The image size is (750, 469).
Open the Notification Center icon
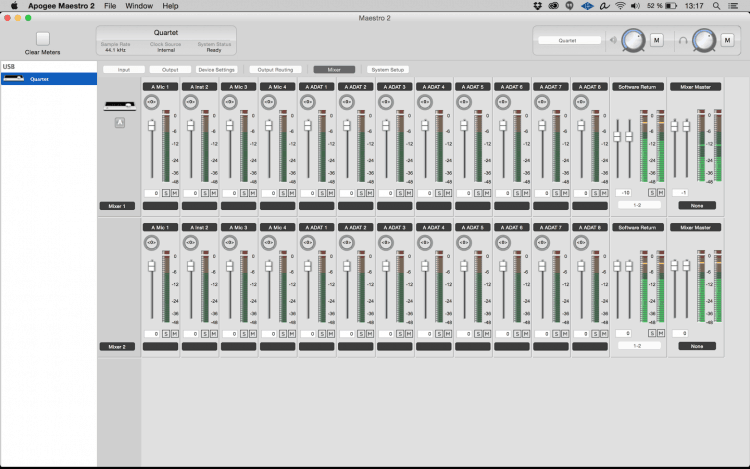point(733,6)
